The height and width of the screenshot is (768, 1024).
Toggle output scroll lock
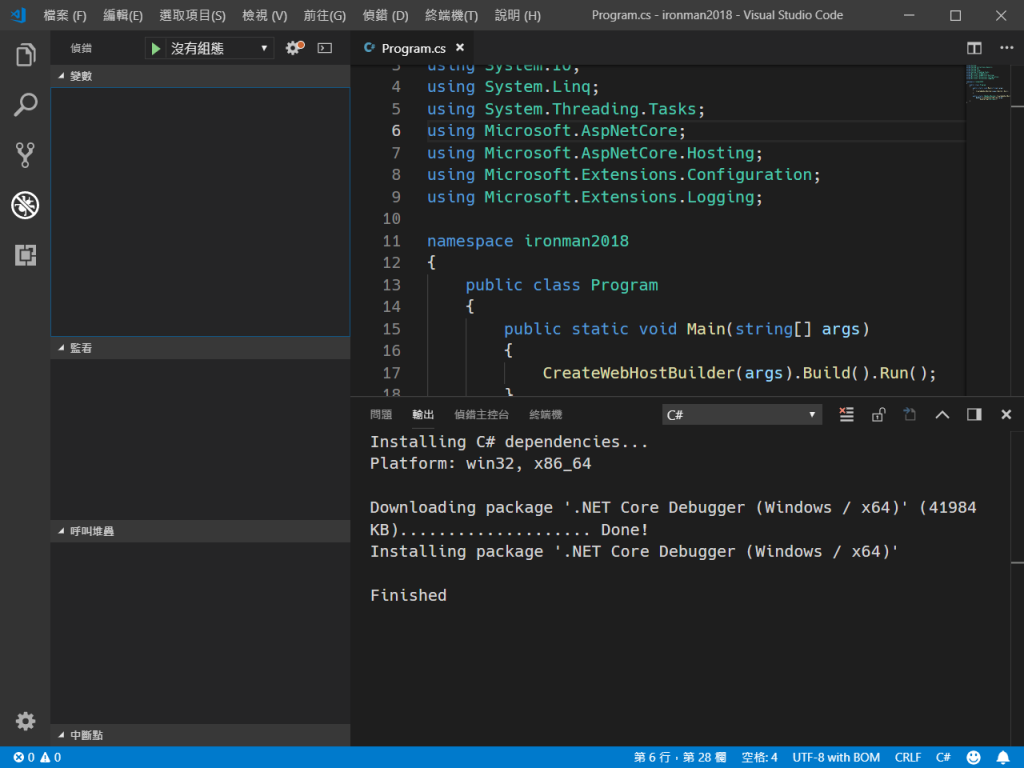point(878,415)
